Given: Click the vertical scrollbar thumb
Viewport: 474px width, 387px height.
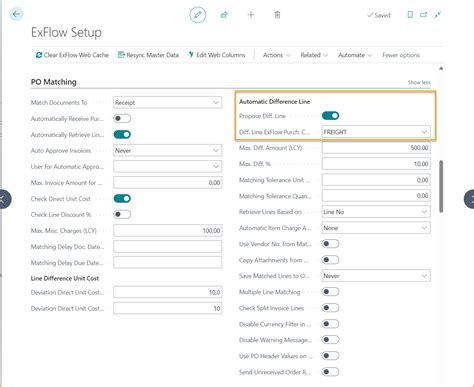Looking at the screenshot, I should click(x=441, y=186).
